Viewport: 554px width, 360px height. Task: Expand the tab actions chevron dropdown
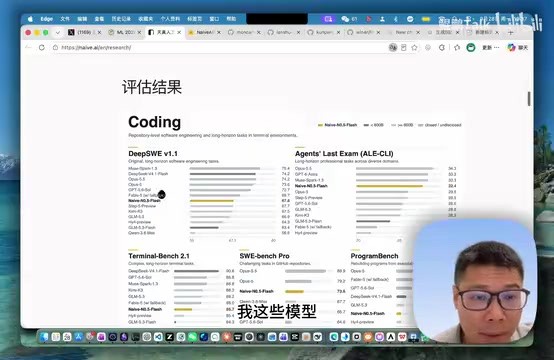point(58,33)
